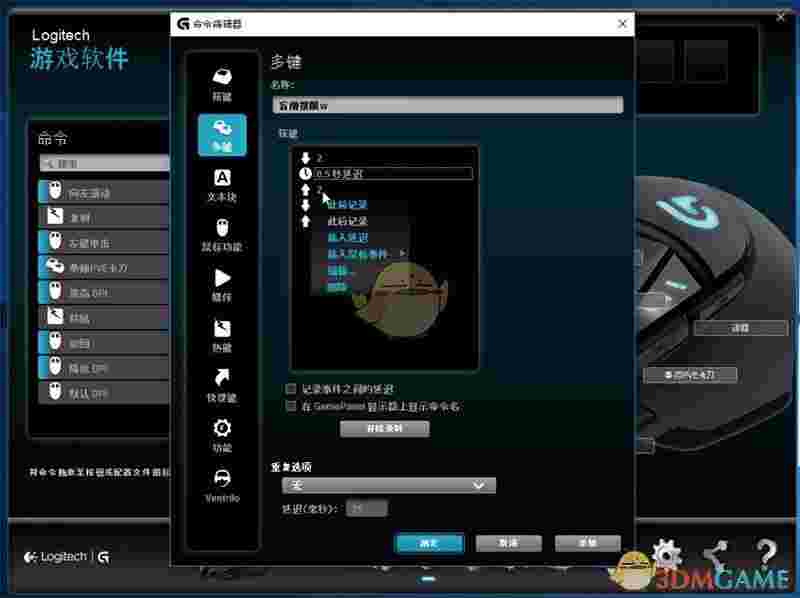Click the Logitech G logo at bottom left

tap(67, 557)
